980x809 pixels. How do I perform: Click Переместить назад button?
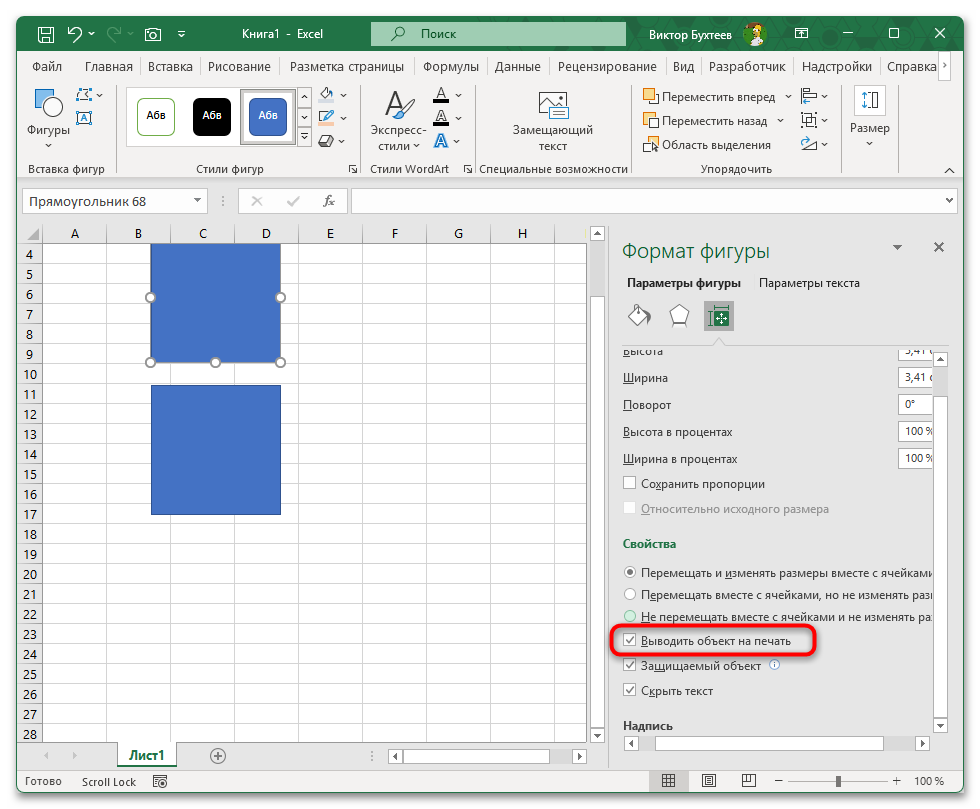(x=705, y=121)
